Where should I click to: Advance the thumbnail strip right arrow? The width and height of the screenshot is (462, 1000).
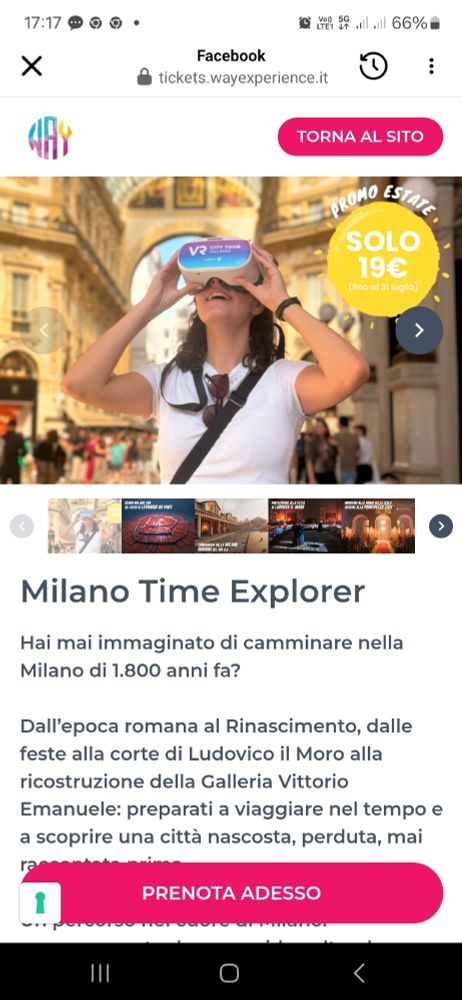441,526
